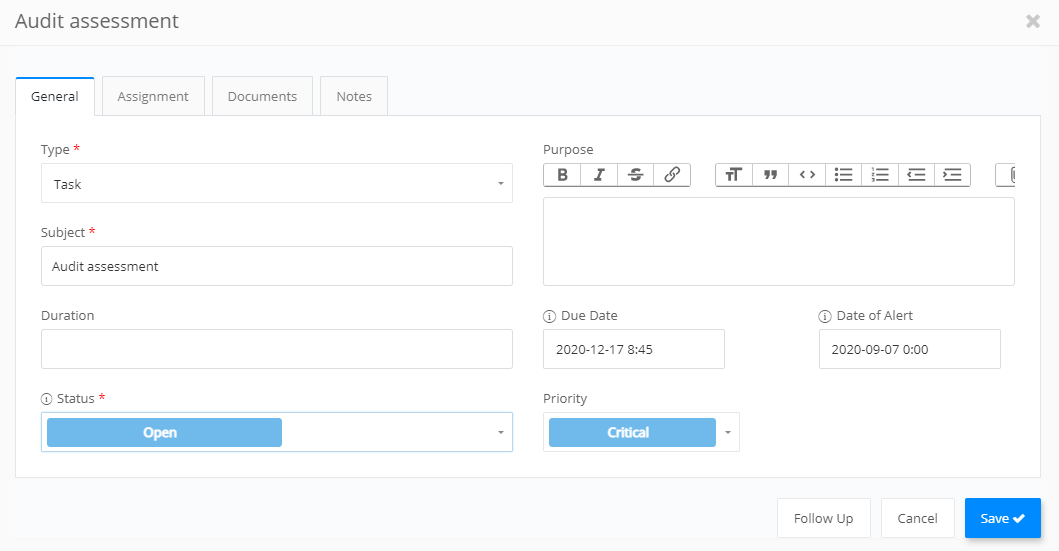Click the Follow Up button

point(823,518)
